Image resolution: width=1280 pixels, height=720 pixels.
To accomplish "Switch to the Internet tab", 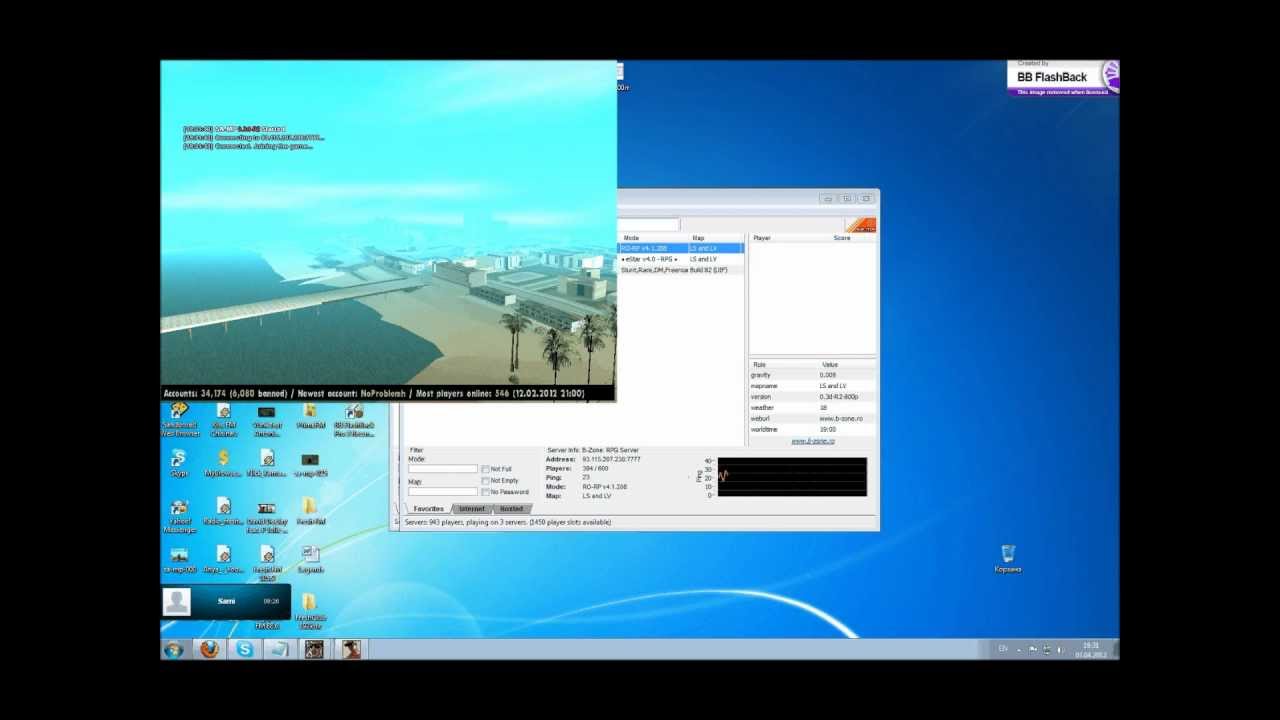I will coord(472,509).
